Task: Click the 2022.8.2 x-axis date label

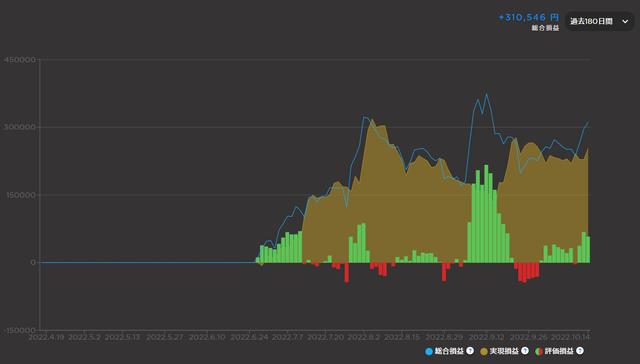Action: [x=364, y=337]
